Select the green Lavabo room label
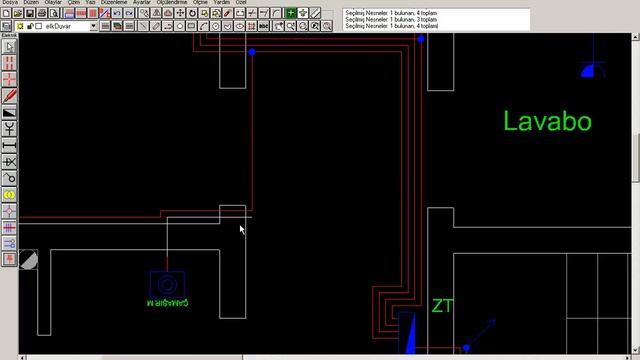 pos(547,121)
